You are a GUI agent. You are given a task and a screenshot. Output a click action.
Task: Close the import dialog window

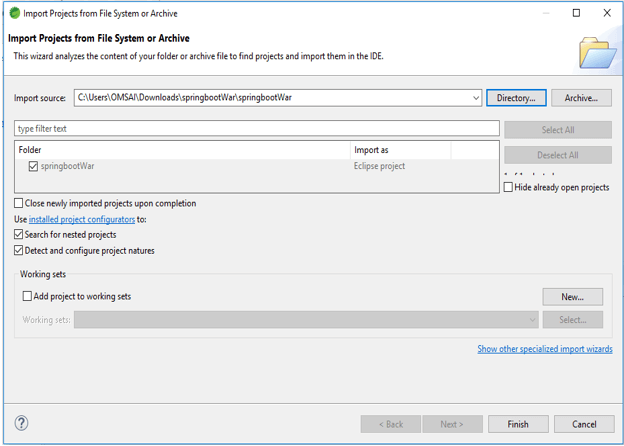pos(607,13)
